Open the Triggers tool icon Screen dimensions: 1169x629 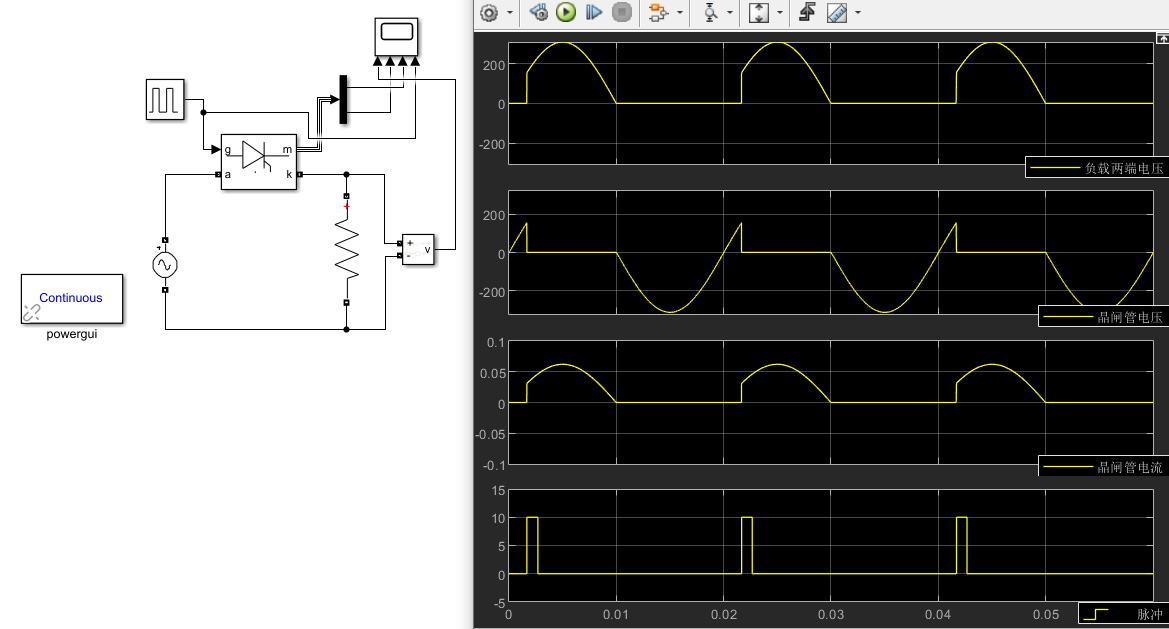point(808,13)
